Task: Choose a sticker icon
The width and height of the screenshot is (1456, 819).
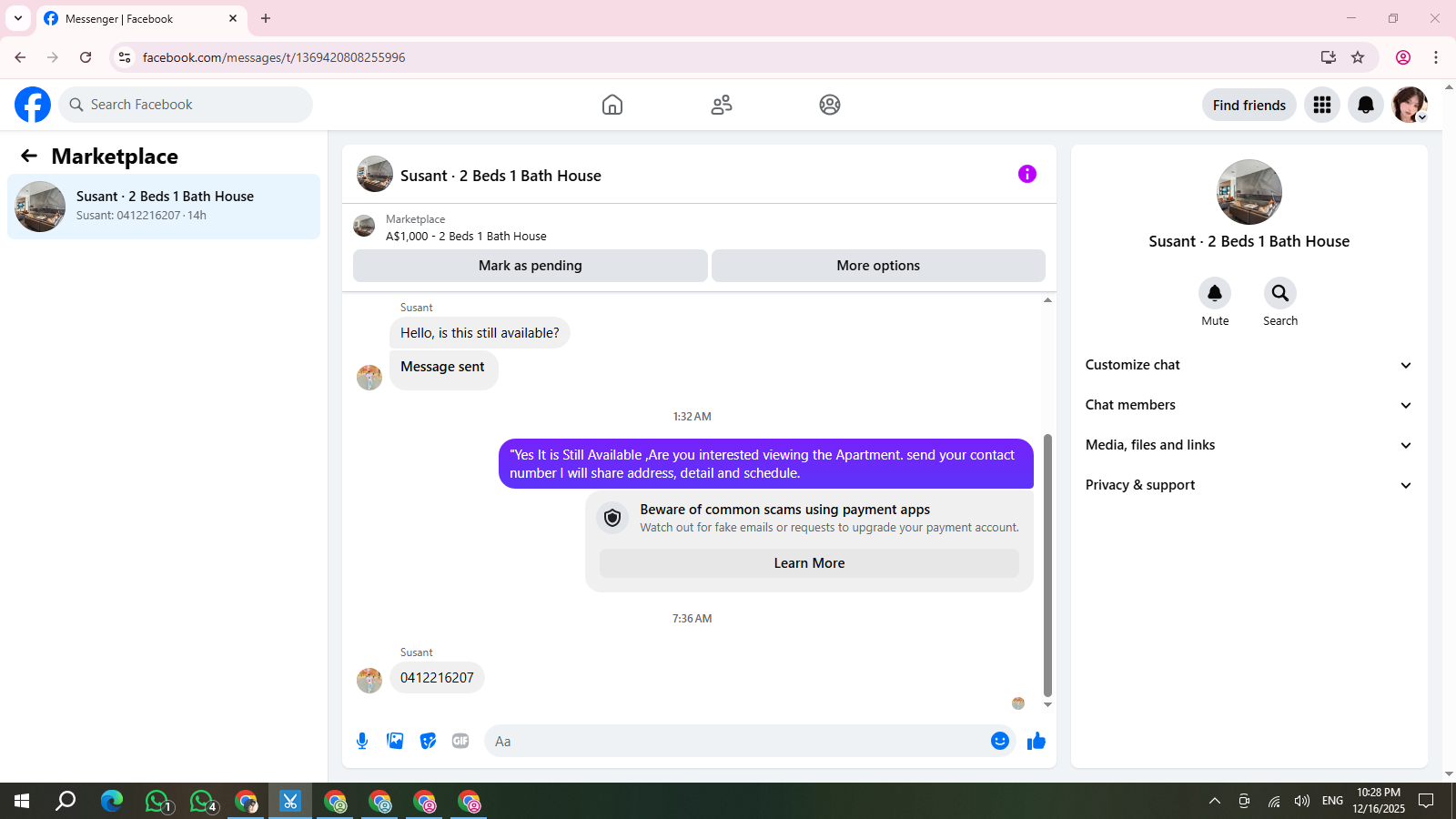Action: (428, 741)
